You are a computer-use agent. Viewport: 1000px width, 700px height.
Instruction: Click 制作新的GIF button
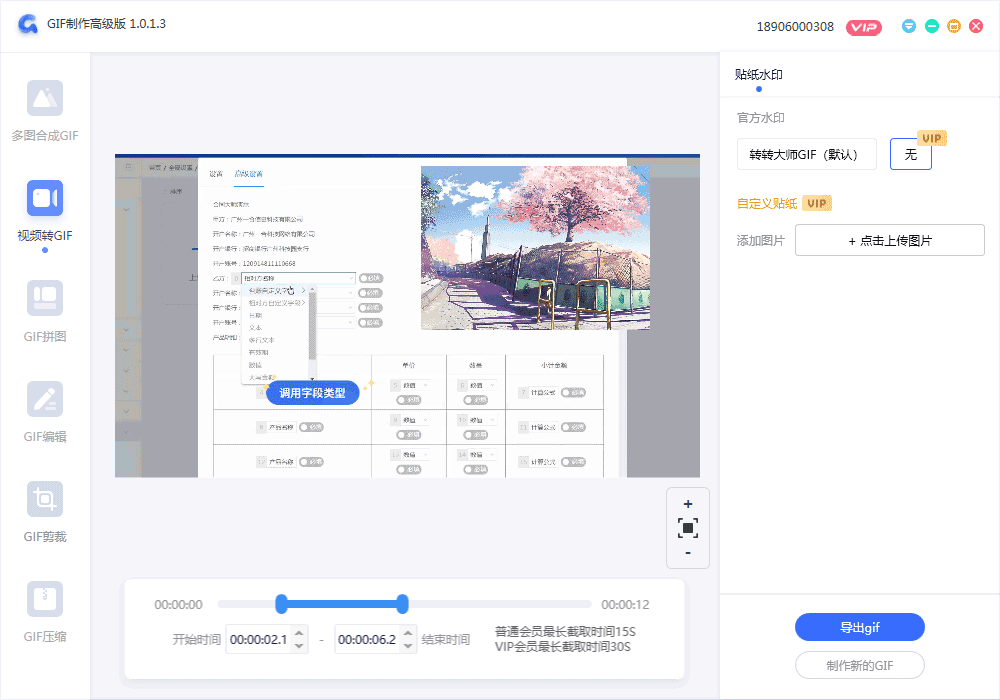pyautogui.click(x=859, y=666)
